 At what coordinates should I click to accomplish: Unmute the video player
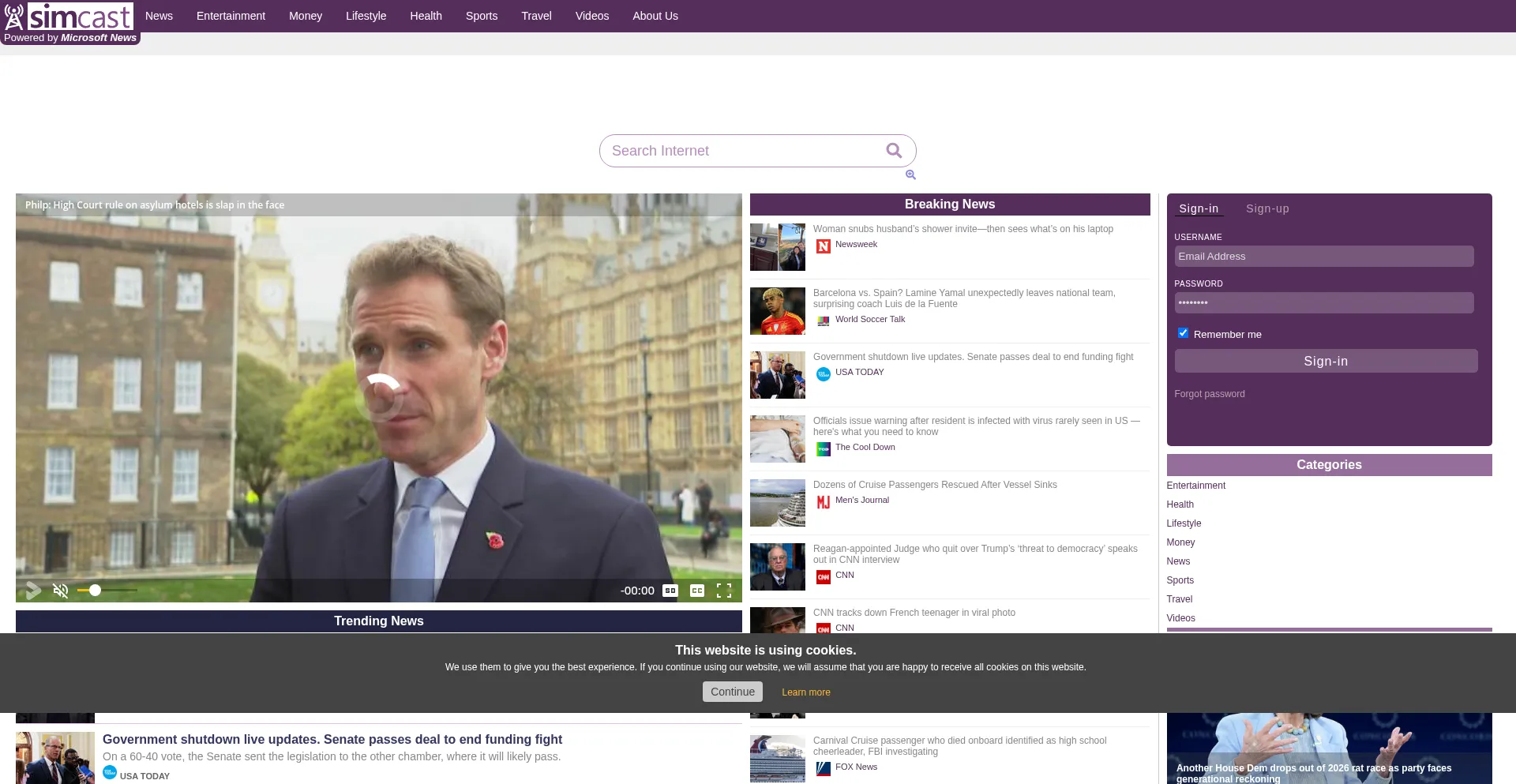point(60,591)
